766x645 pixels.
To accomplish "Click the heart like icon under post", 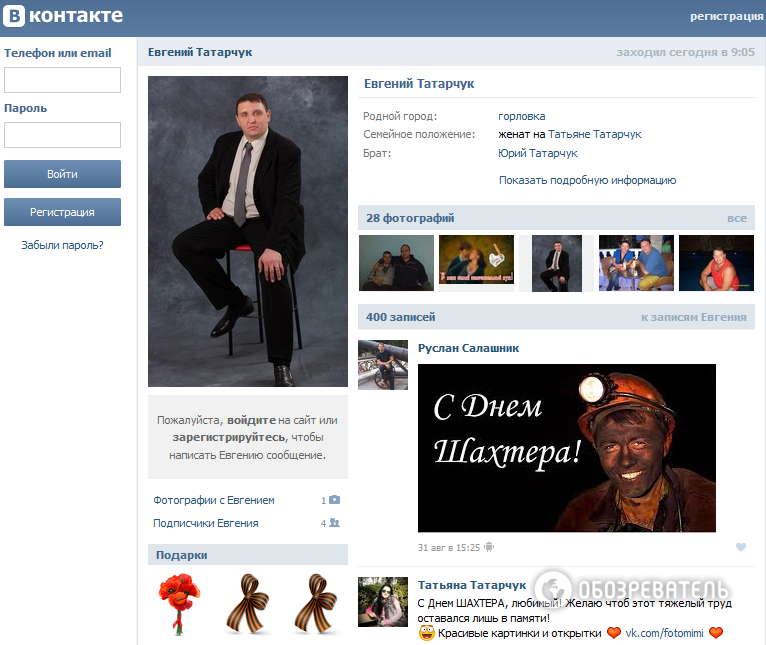I will tap(741, 547).
